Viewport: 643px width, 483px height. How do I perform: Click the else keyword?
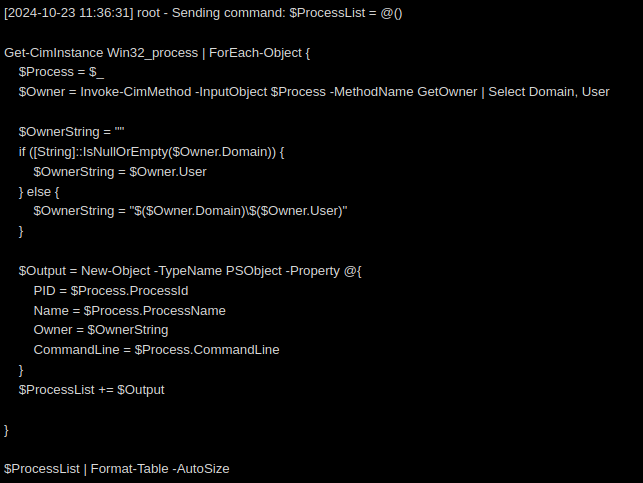click(x=39, y=192)
